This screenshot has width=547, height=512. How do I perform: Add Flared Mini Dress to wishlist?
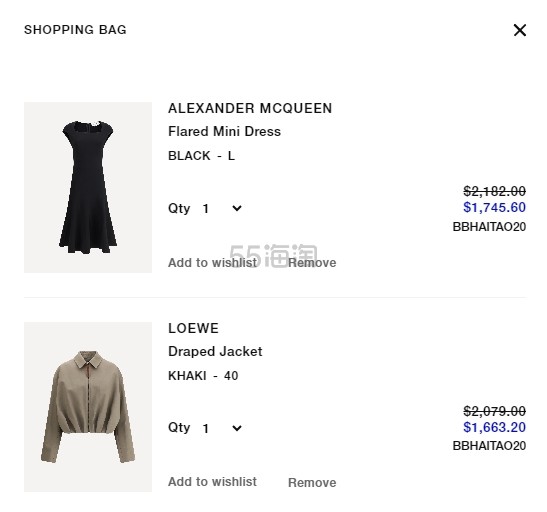[212, 262]
